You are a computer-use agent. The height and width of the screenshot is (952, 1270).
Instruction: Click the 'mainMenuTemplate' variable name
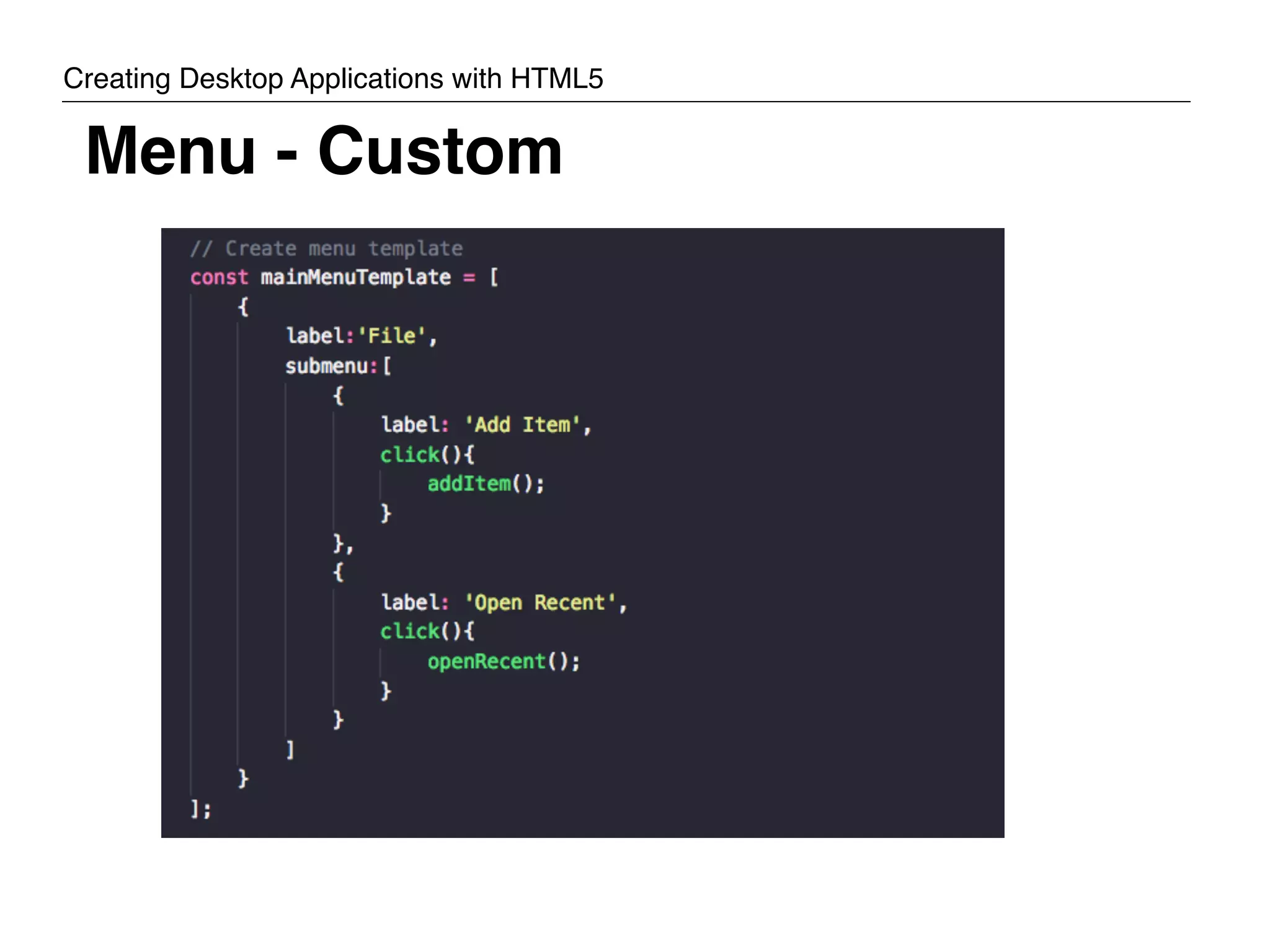355,277
